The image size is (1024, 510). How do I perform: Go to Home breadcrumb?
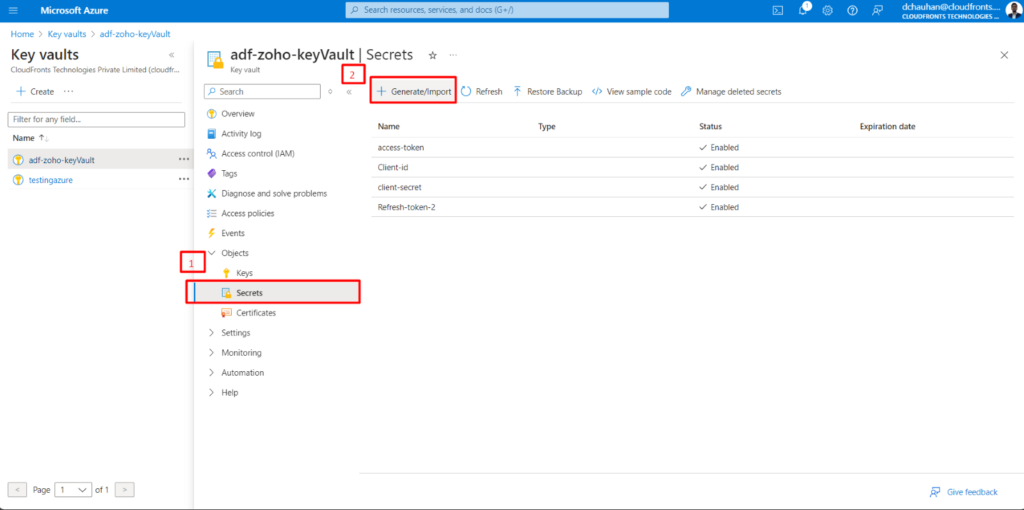coord(22,33)
